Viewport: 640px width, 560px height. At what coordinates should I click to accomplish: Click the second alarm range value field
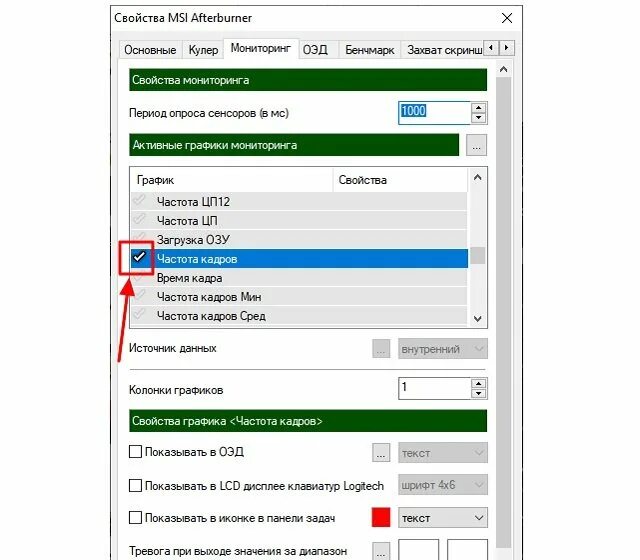(467, 550)
